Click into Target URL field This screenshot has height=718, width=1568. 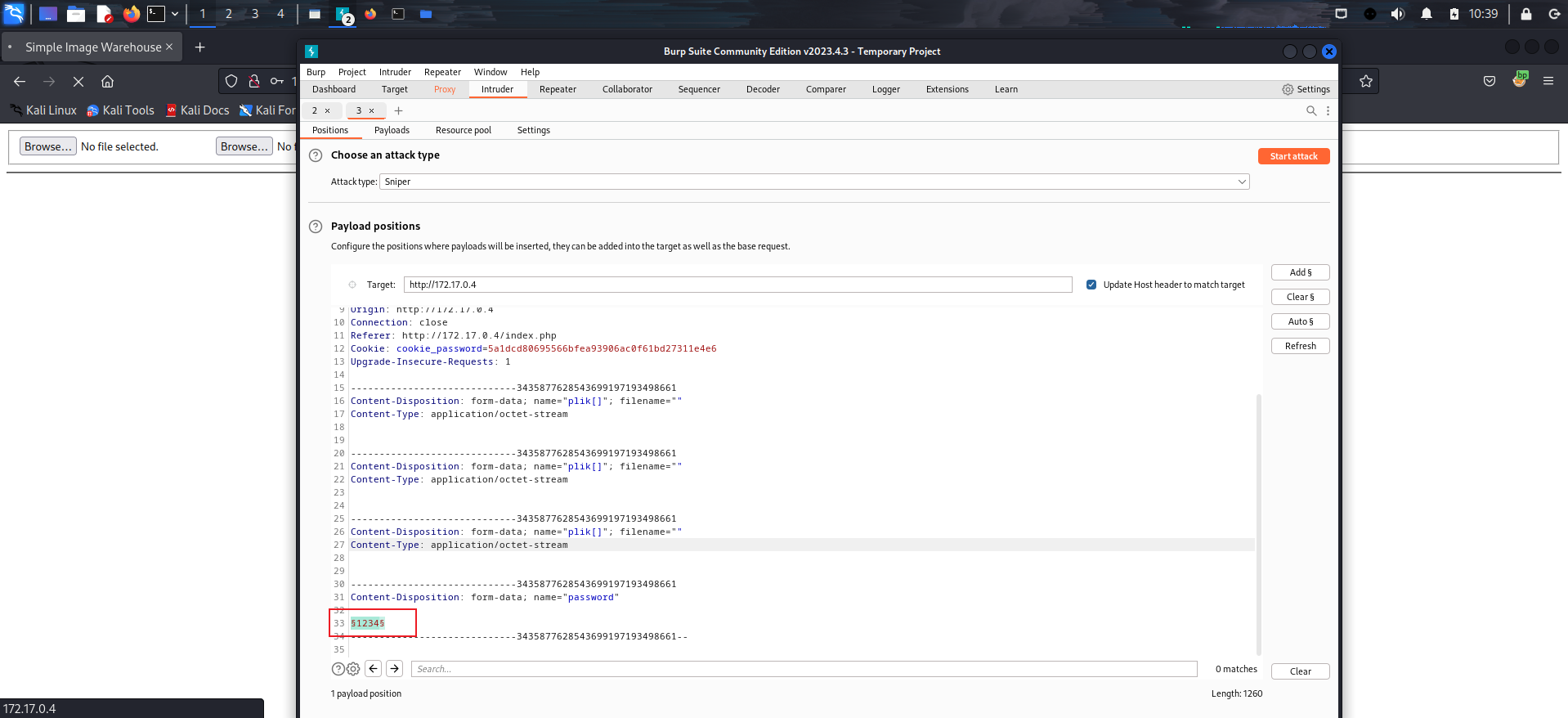point(737,285)
